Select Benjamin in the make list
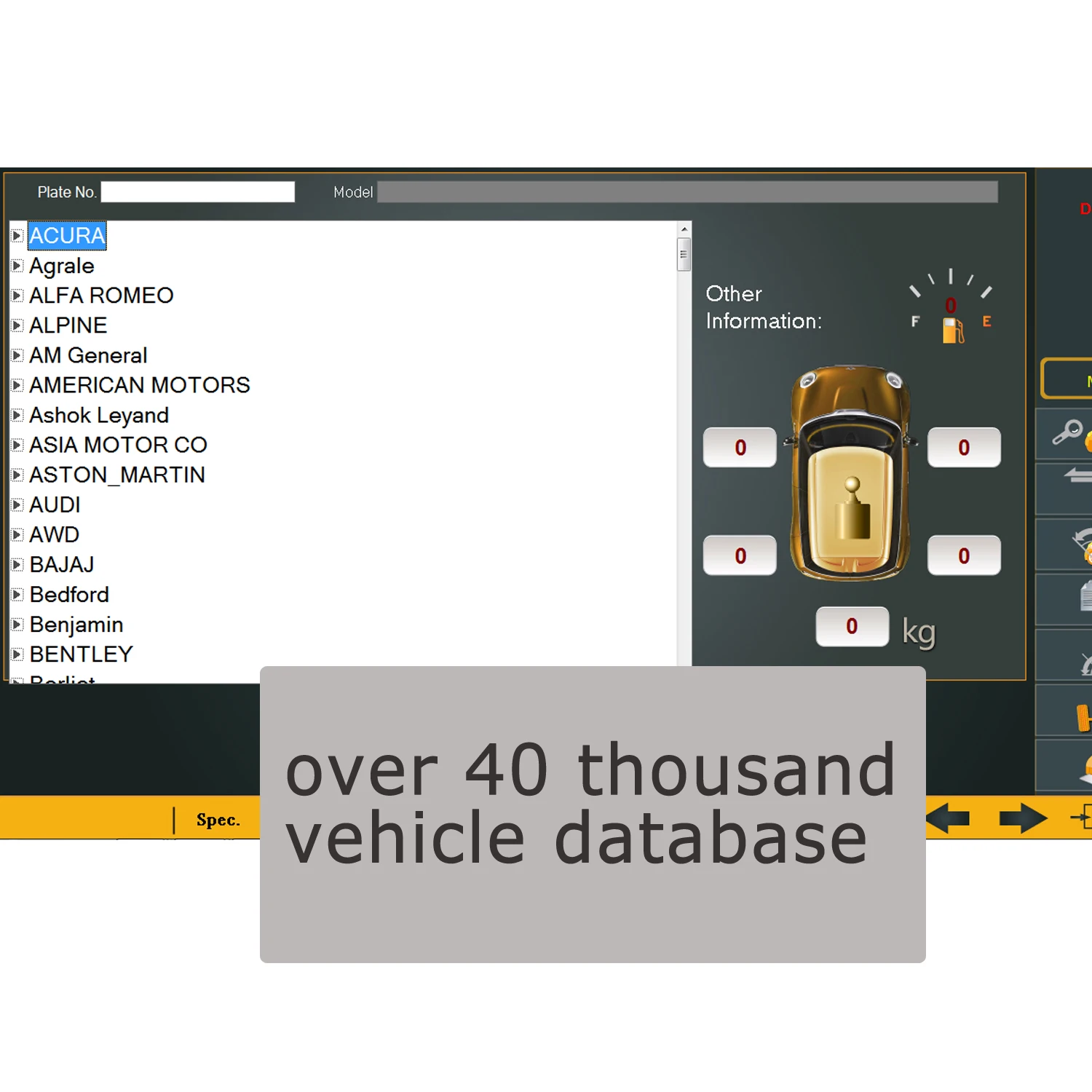Screen dimensions: 1092x1092 [76, 625]
